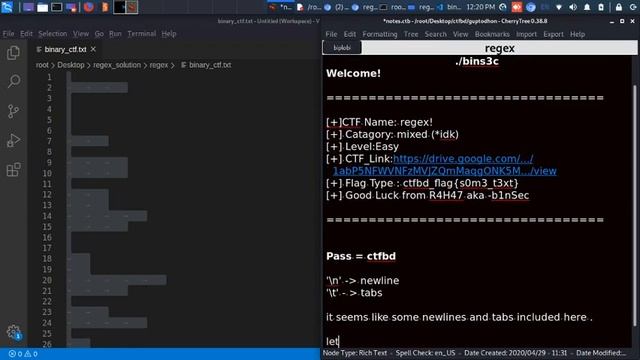640x360 pixels.
Task: Open the Run menu in VS Code
Action: (115, 34)
